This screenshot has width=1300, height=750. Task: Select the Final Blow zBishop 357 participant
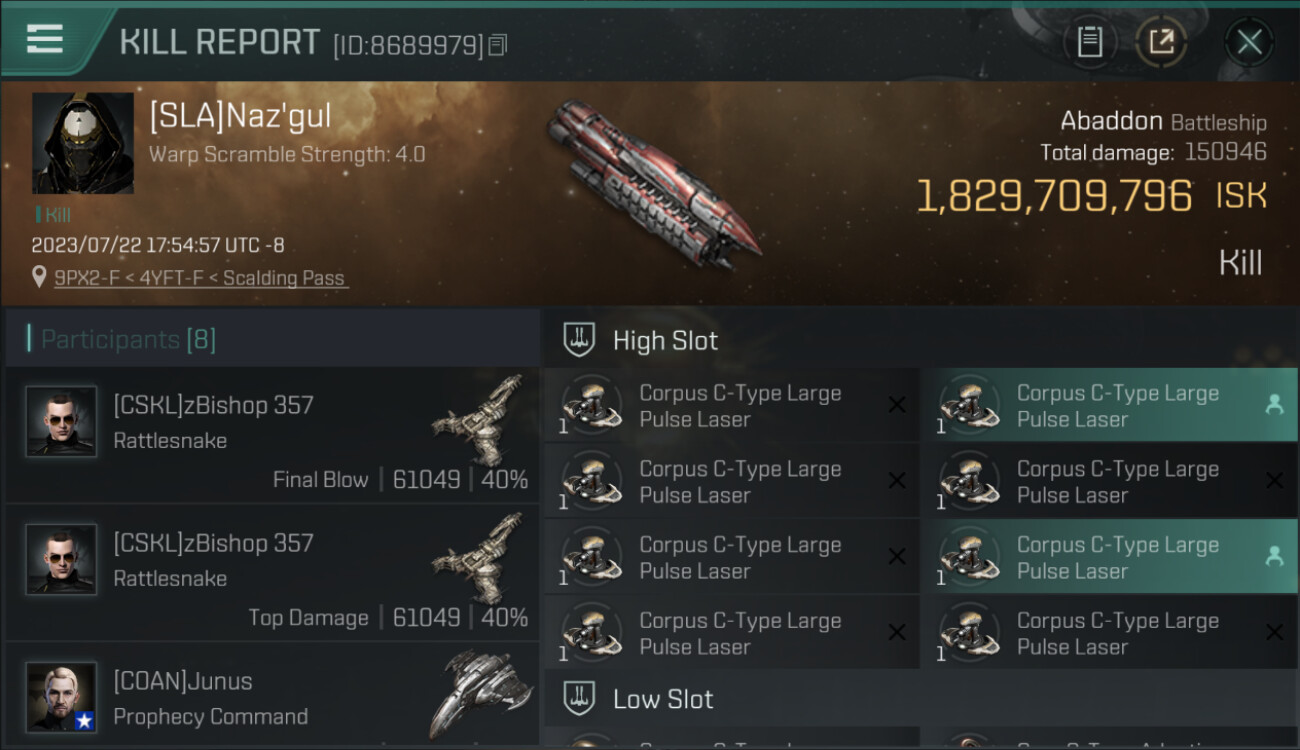click(272, 435)
